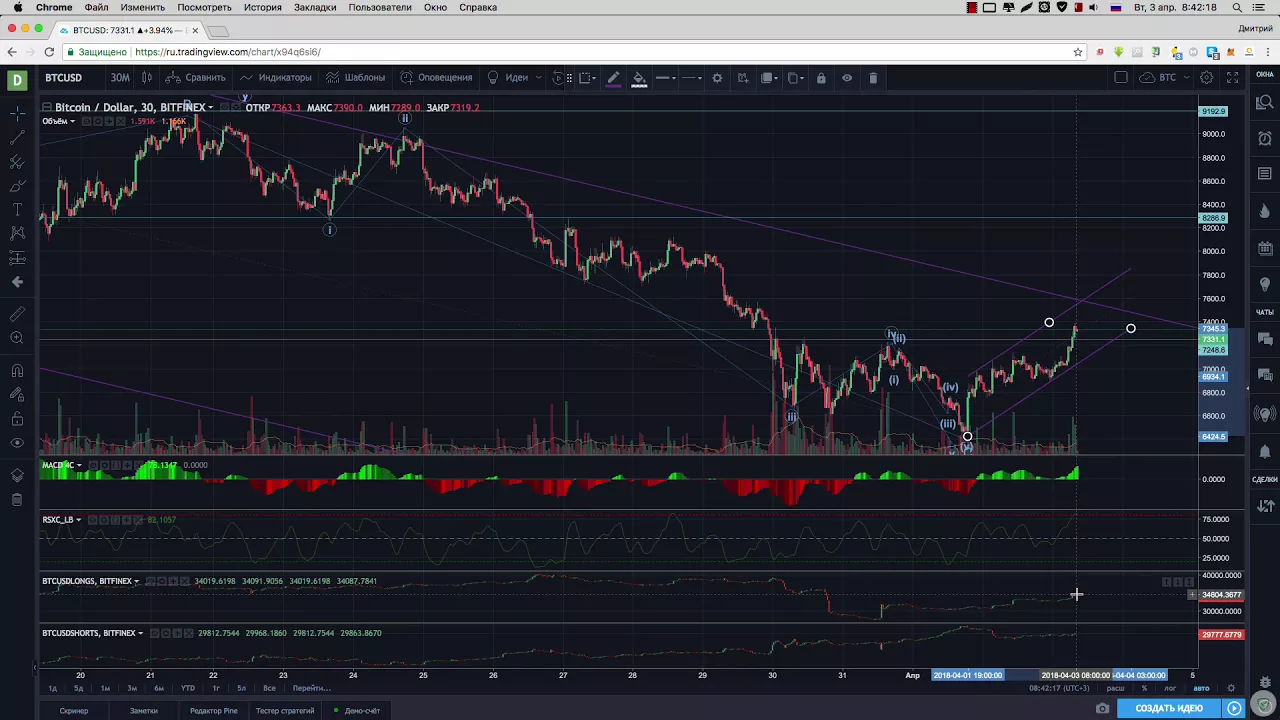
Task: Open the Демо-счёт trading panel
Action: [356, 711]
